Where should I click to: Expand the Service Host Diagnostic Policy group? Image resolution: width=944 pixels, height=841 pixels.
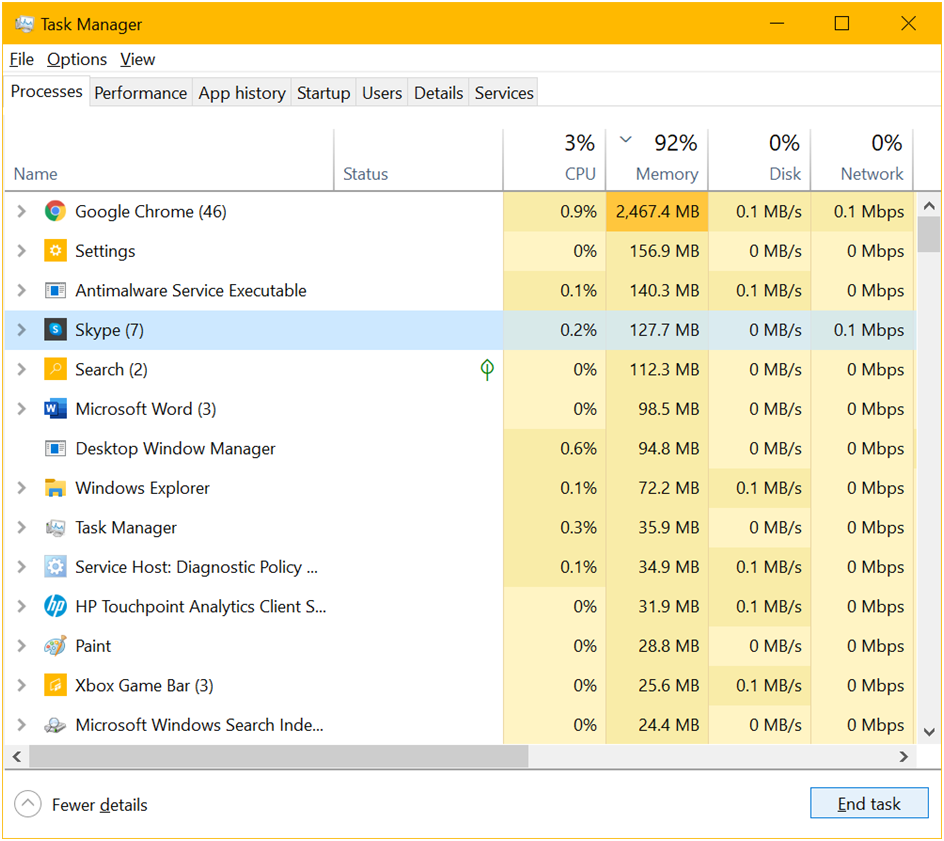click(22, 567)
